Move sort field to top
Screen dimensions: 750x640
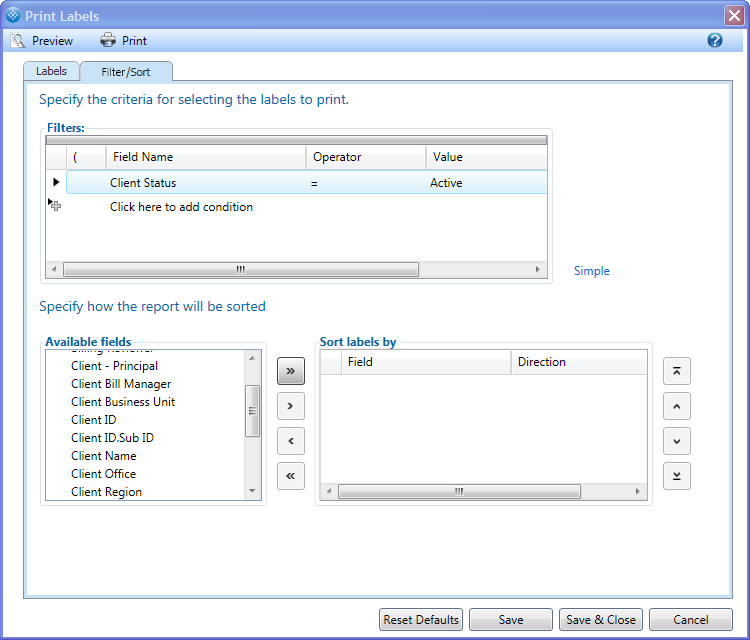pyautogui.click(x=677, y=371)
